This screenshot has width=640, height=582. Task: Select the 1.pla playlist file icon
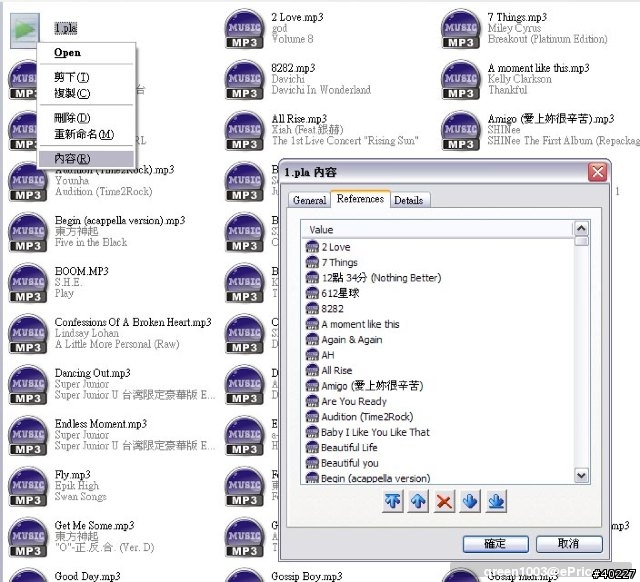click(x=24, y=30)
